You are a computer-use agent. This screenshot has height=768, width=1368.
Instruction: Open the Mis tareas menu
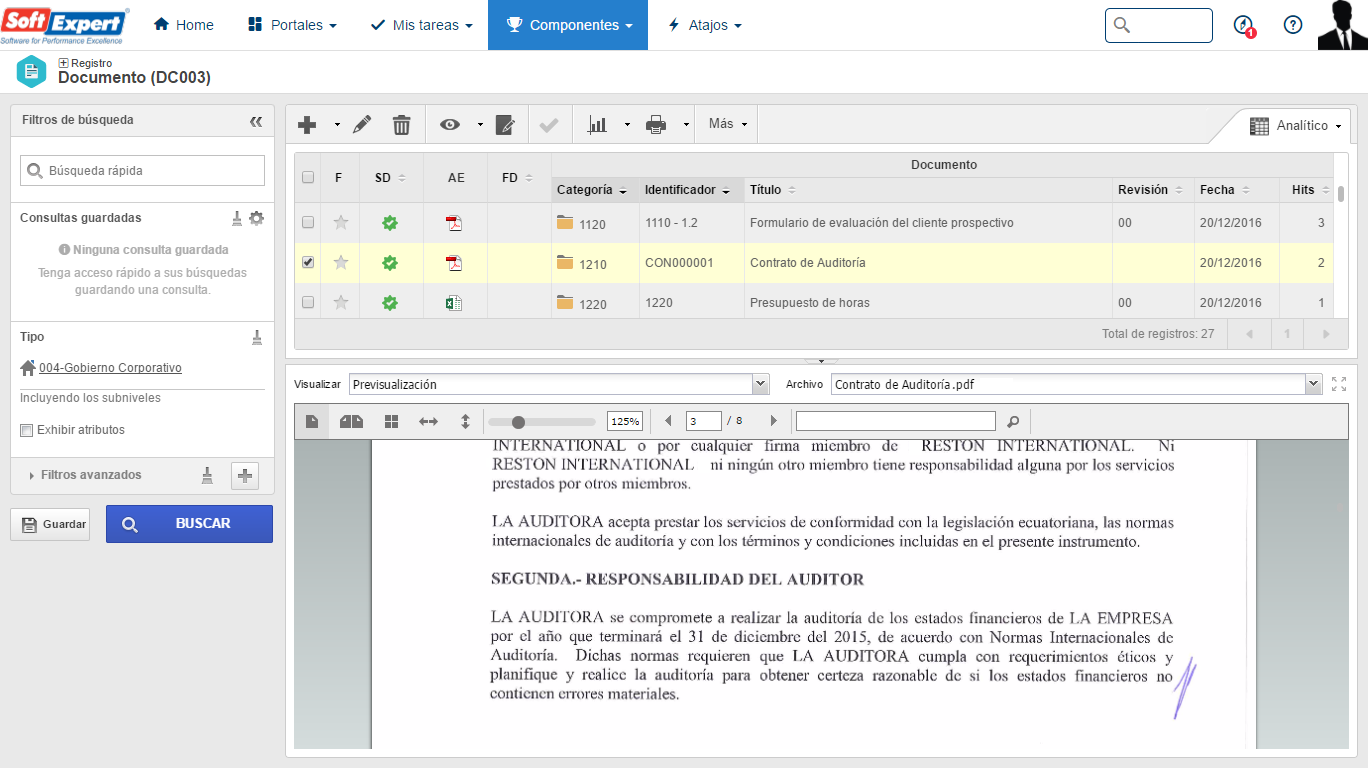[421, 25]
